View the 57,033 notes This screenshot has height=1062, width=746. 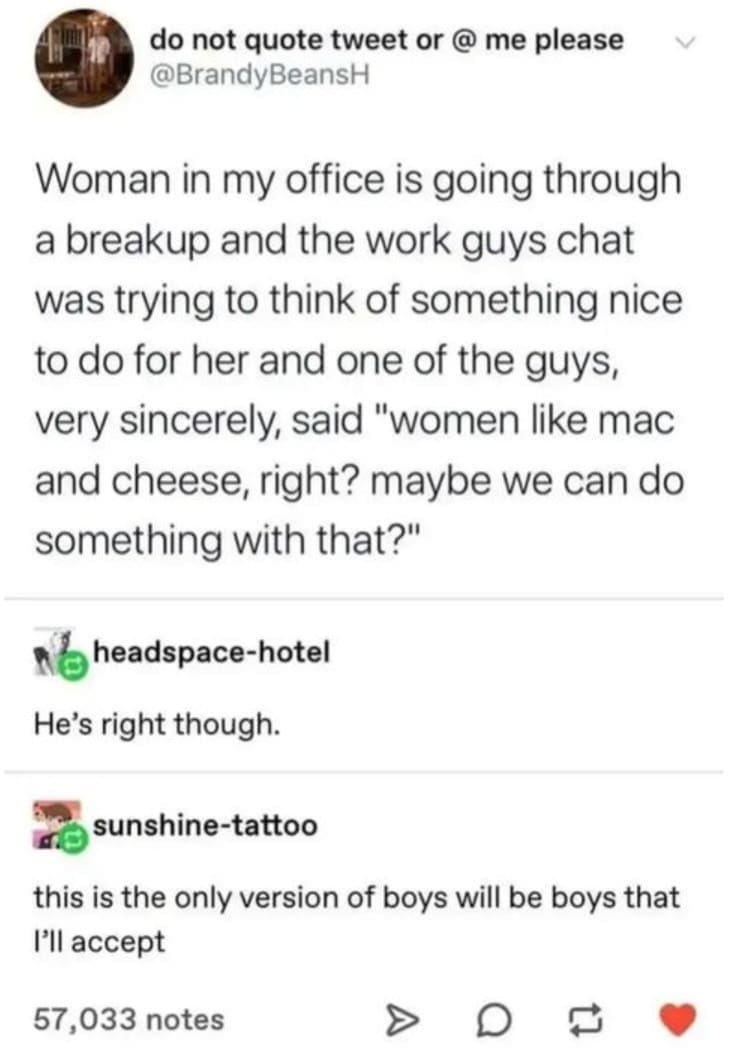[x=129, y=1019]
